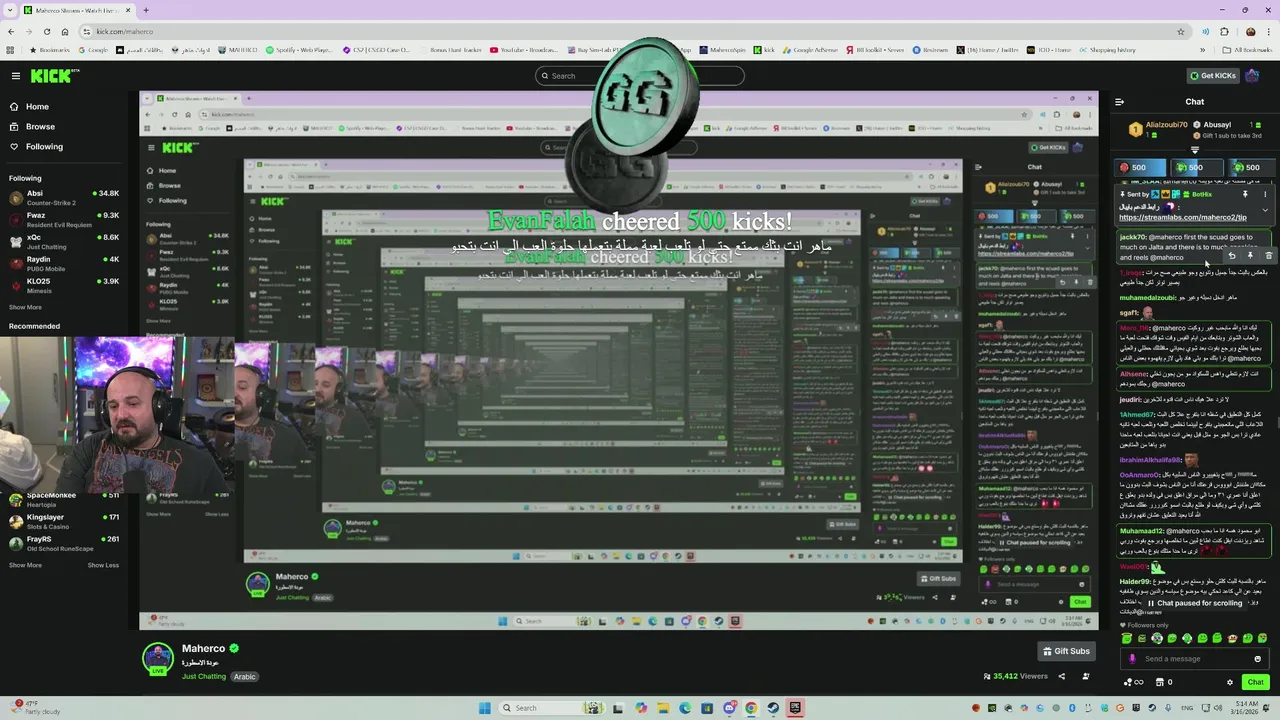1280x720 pixels.
Task: Open a new browser tab
Action: click(x=146, y=10)
